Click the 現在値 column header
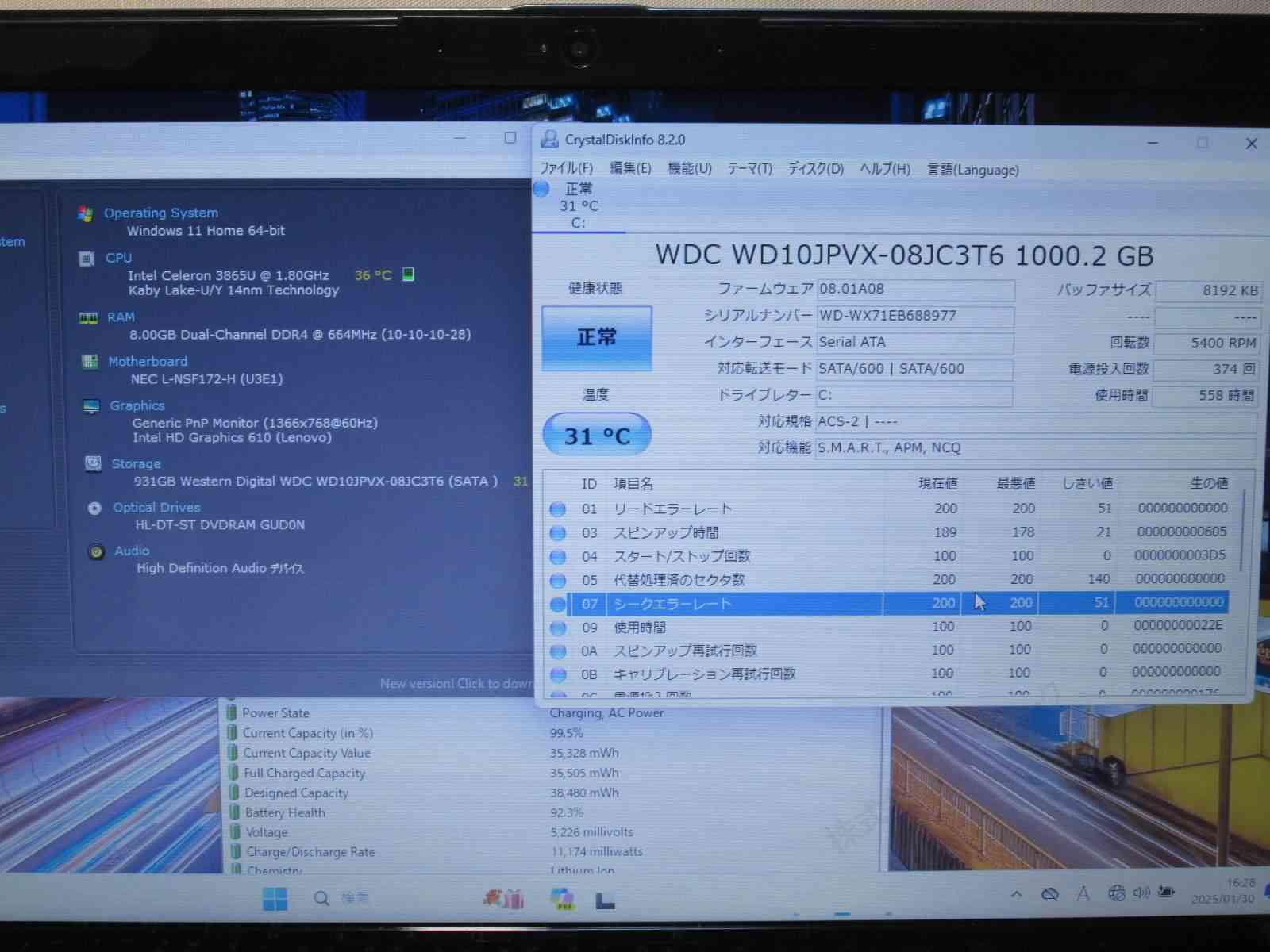1270x952 pixels. (x=938, y=483)
